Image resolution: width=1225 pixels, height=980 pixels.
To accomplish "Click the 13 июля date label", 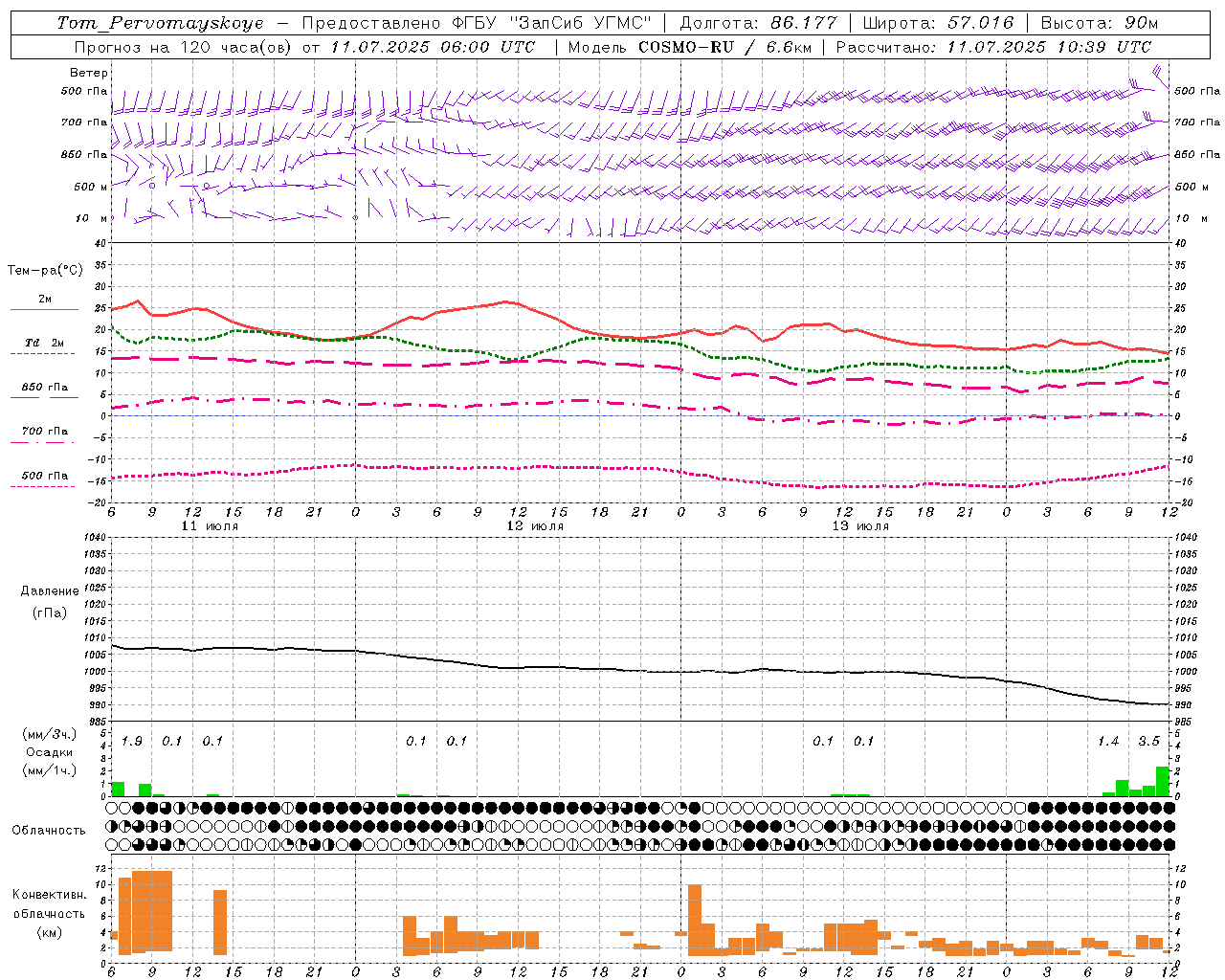I will coord(860,526).
